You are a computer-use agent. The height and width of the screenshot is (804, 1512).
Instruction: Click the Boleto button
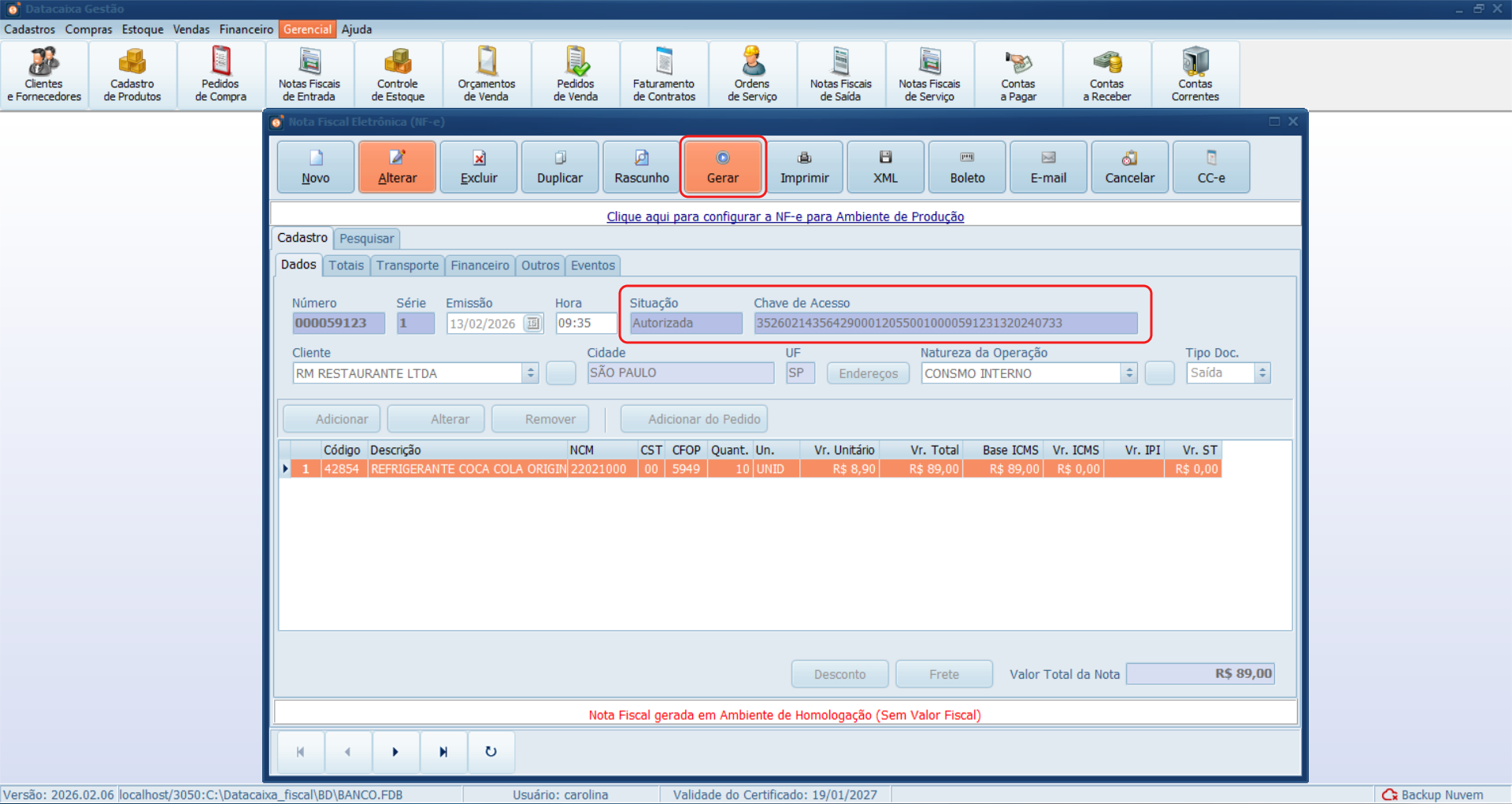pos(967,167)
